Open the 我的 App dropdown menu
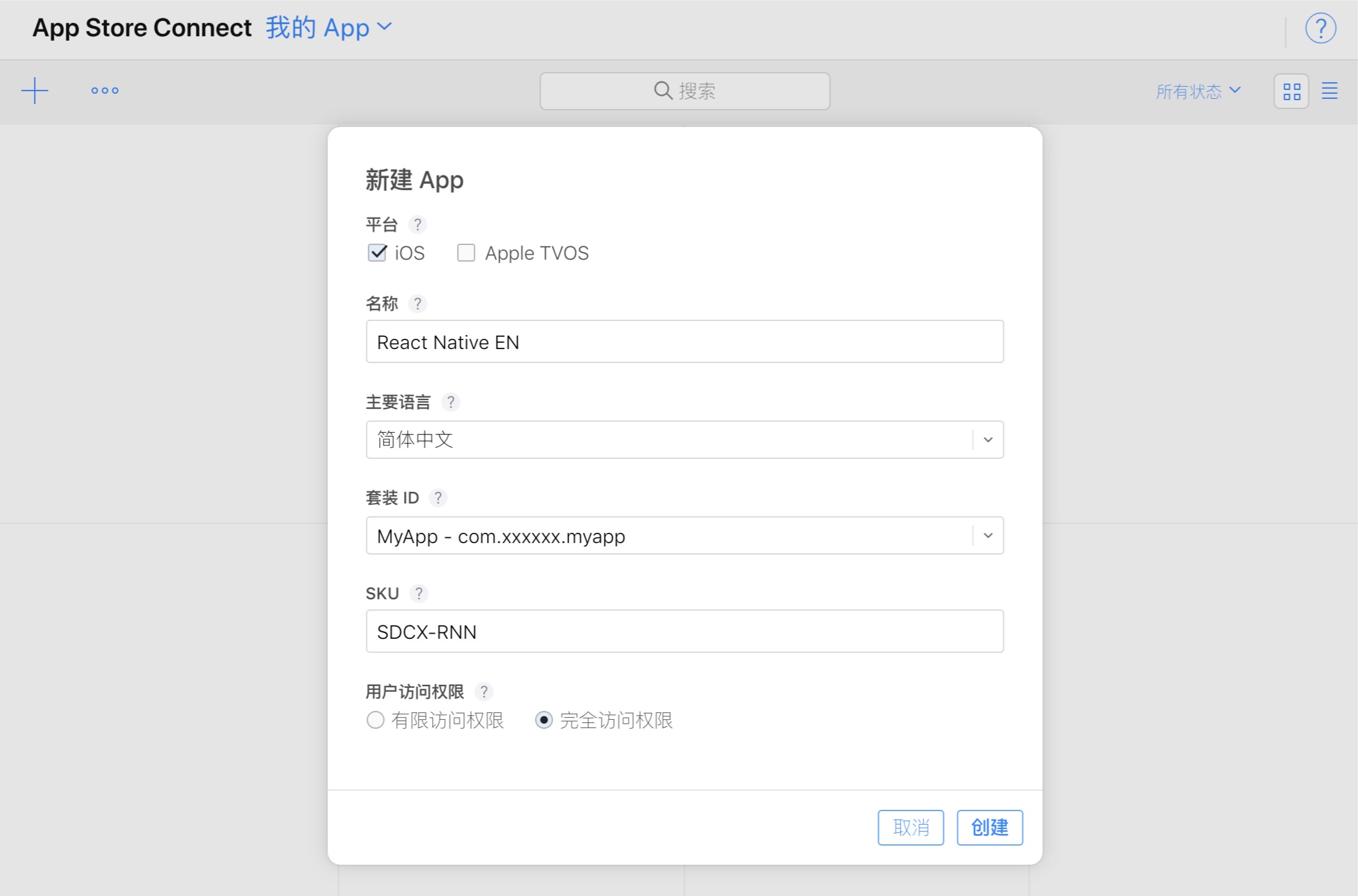Viewport: 1358px width, 896px height. tap(329, 27)
